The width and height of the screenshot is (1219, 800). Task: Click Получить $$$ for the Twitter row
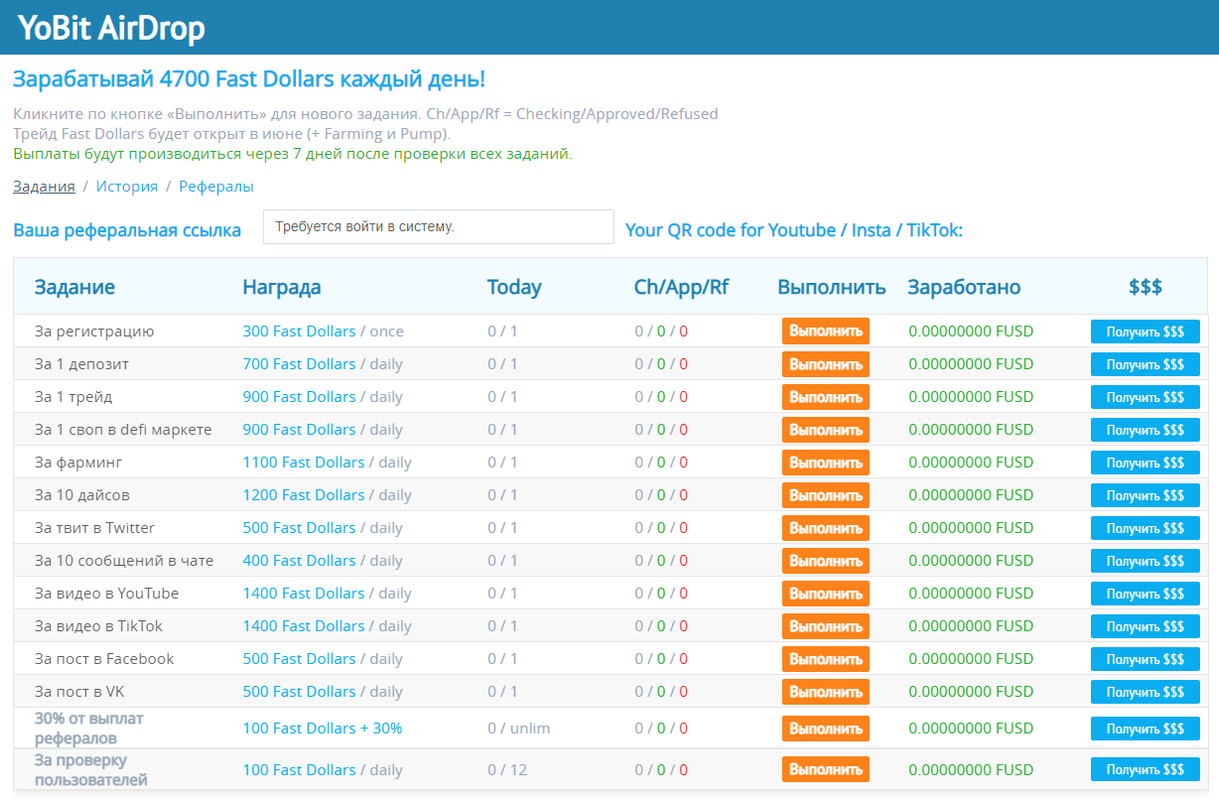1145,528
